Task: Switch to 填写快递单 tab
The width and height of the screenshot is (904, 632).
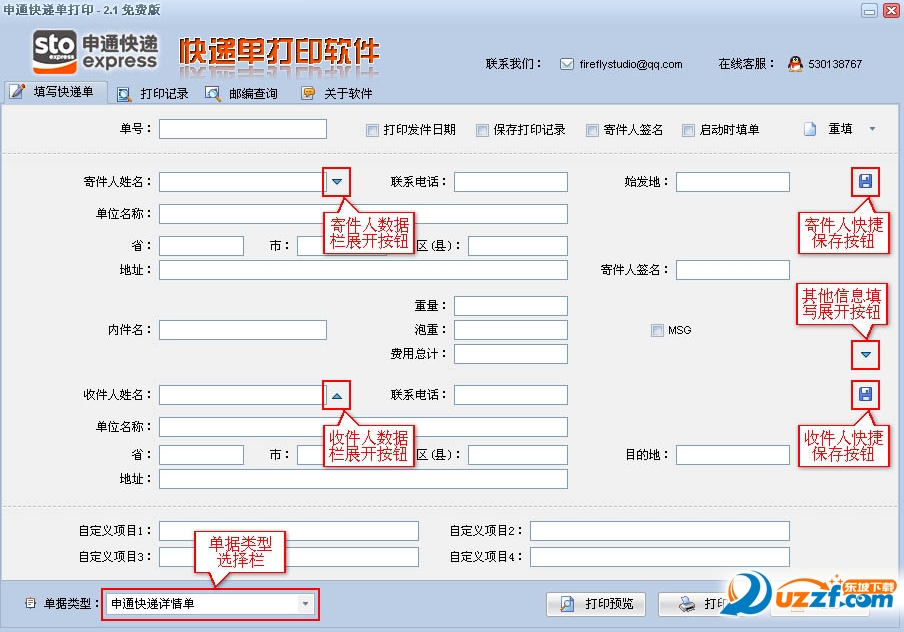Action: (x=55, y=92)
